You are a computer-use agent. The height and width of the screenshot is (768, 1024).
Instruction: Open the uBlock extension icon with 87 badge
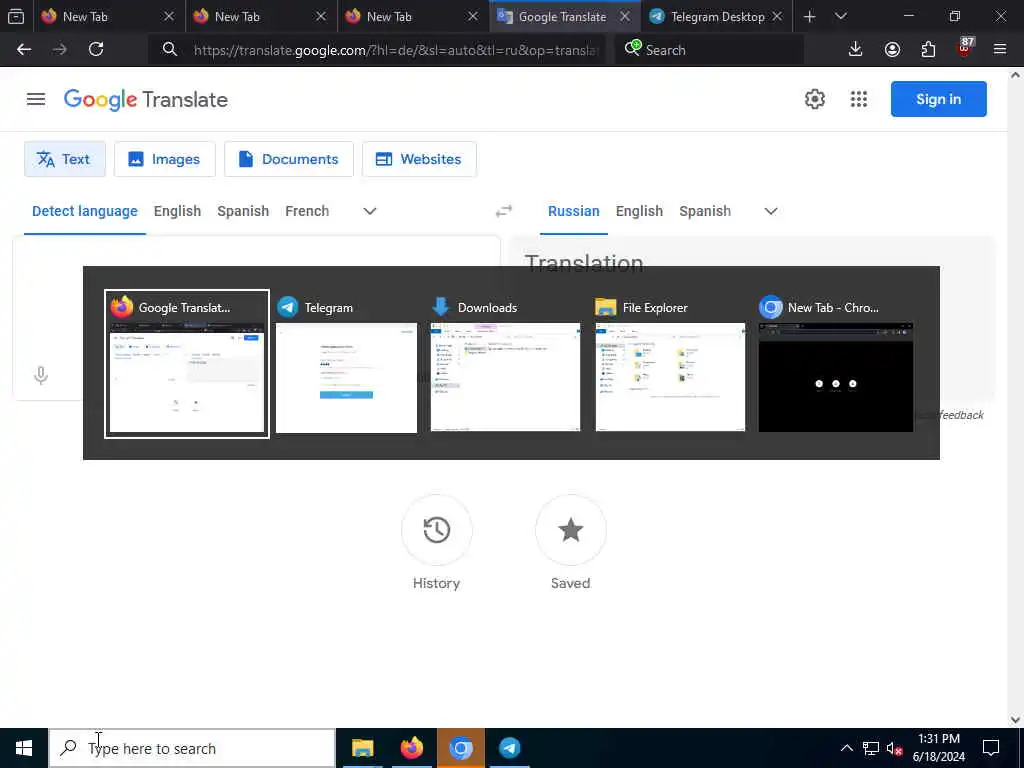pyautogui.click(x=965, y=48)
